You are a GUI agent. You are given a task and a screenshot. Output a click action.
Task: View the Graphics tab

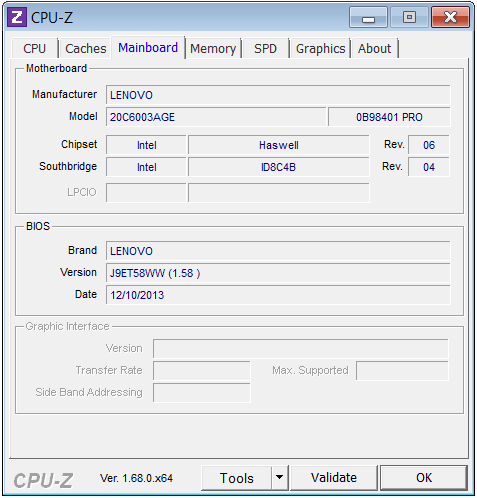tap(320, 49)
